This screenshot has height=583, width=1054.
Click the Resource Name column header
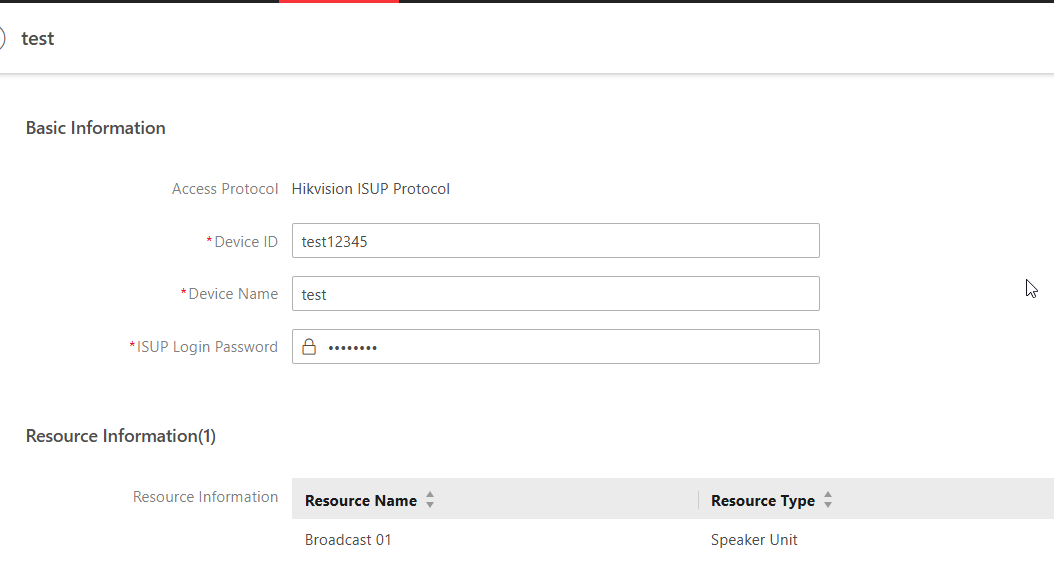[361, 500]
